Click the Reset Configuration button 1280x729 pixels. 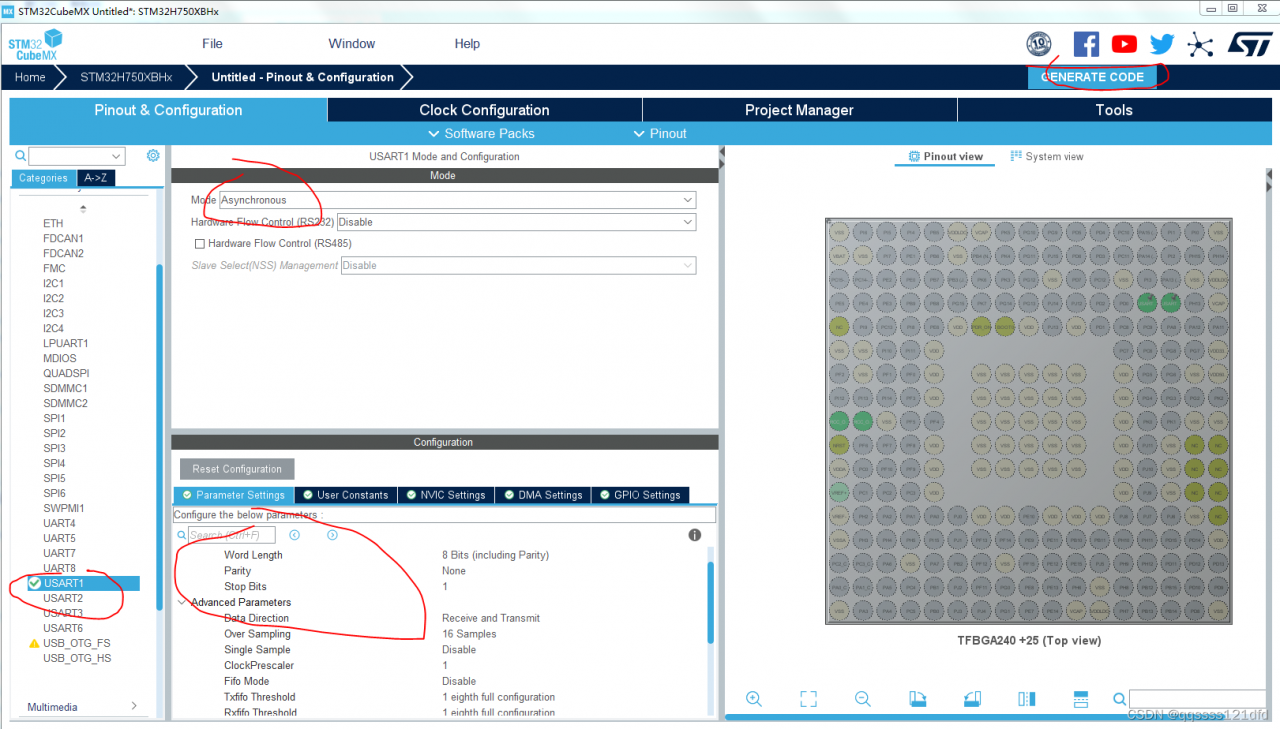point(237,469)
